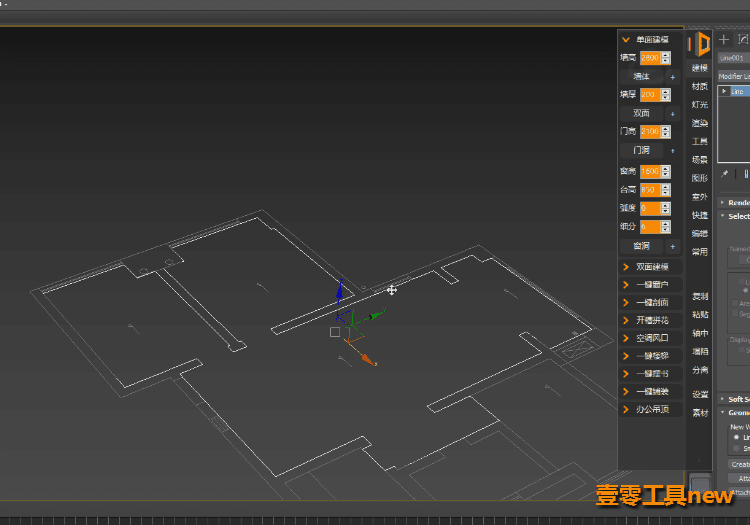Click the 门洞 door opening button

click(641, 150)
